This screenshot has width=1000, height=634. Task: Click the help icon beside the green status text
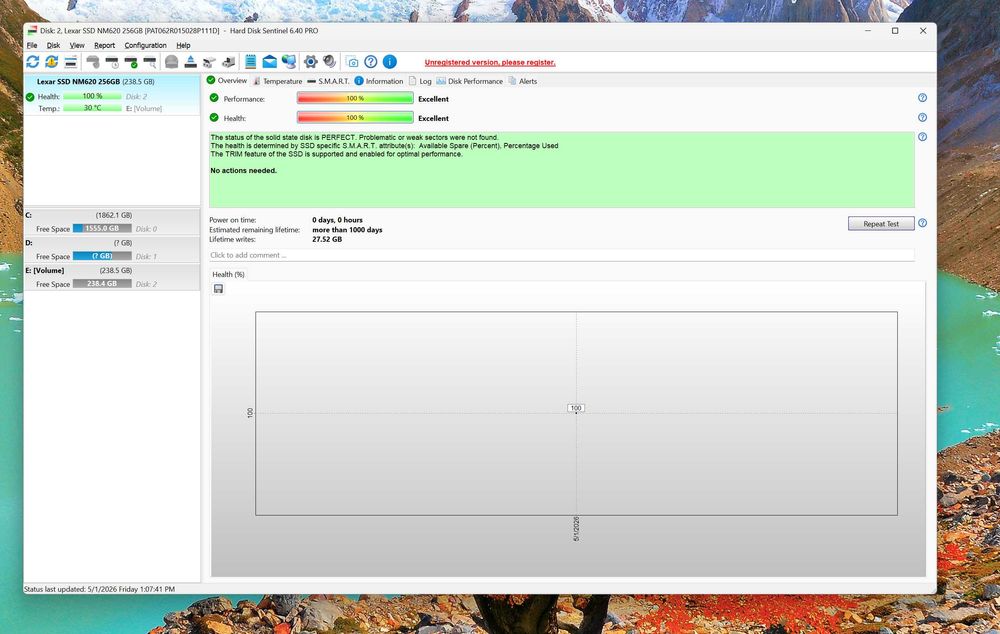pos(922,136)
